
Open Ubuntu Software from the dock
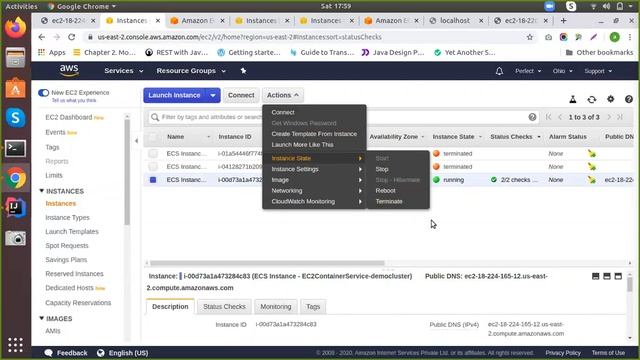click(x=16, y=88)
